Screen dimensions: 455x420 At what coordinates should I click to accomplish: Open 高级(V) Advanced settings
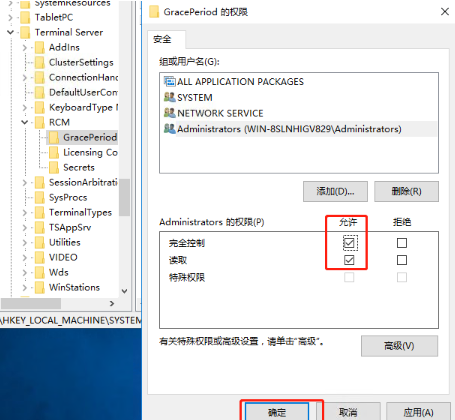(x=399, y=346)
